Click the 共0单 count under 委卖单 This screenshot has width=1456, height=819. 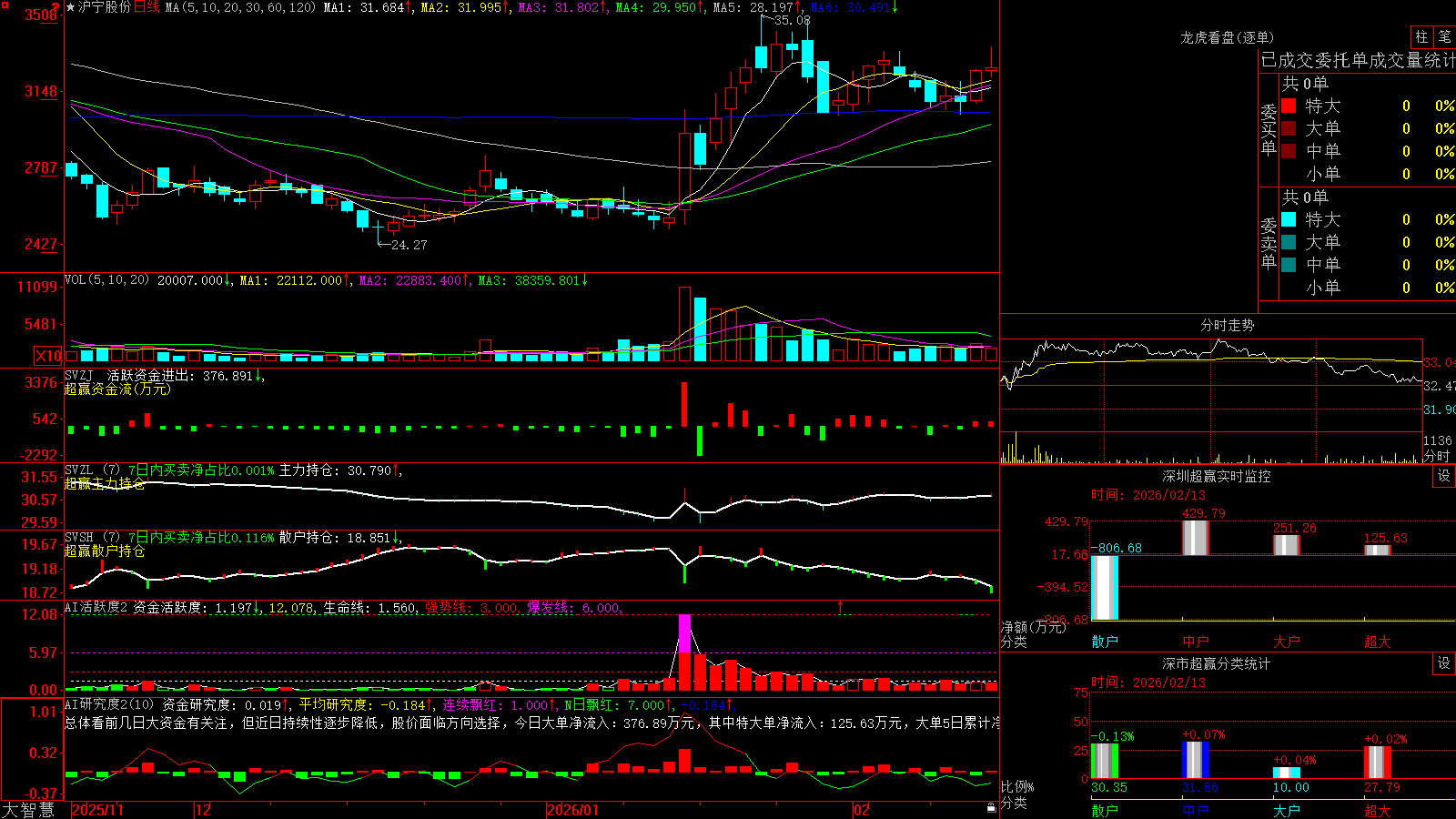tap(1305, 197)
